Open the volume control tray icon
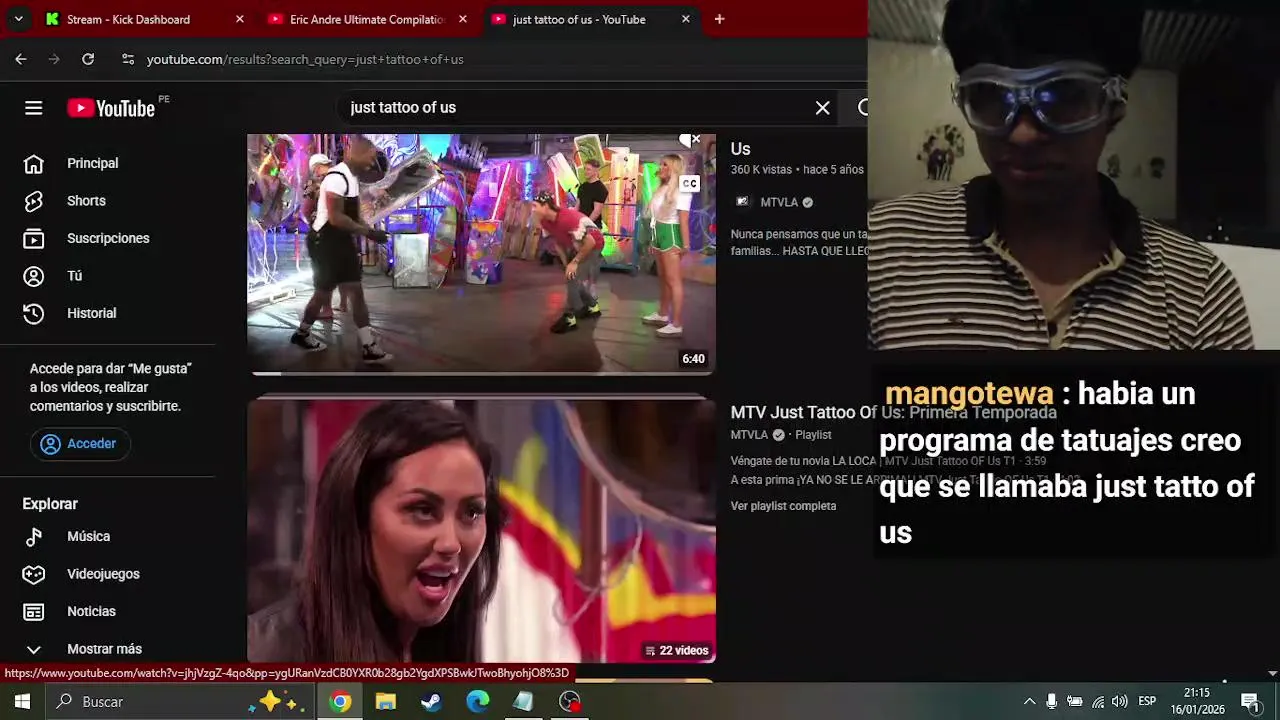The image size is (1280, 720). tap(1120, 702)
